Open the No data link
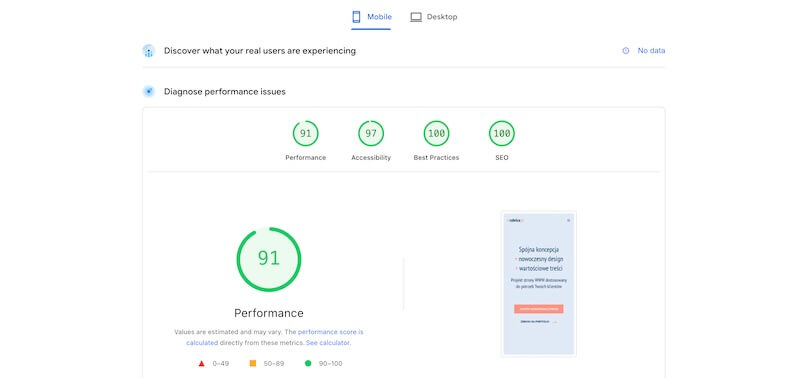Image resolution: width=800 pixels, height=378 pixels. coord(651,51)
